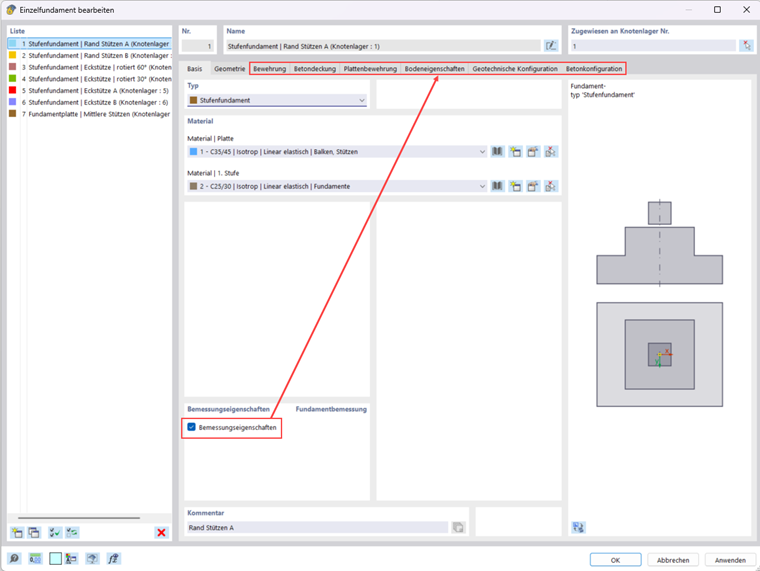Copy selected foundation in list toolbar

pos(34,533)
